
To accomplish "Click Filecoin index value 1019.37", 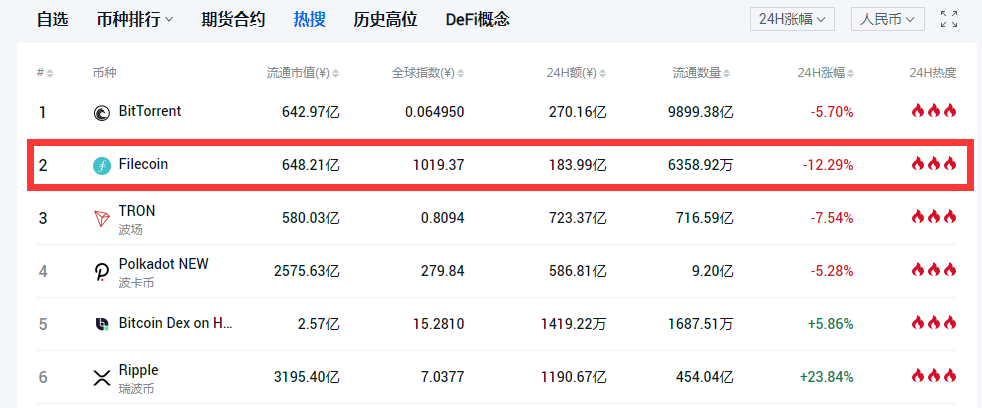I will [x=439, y=165].
